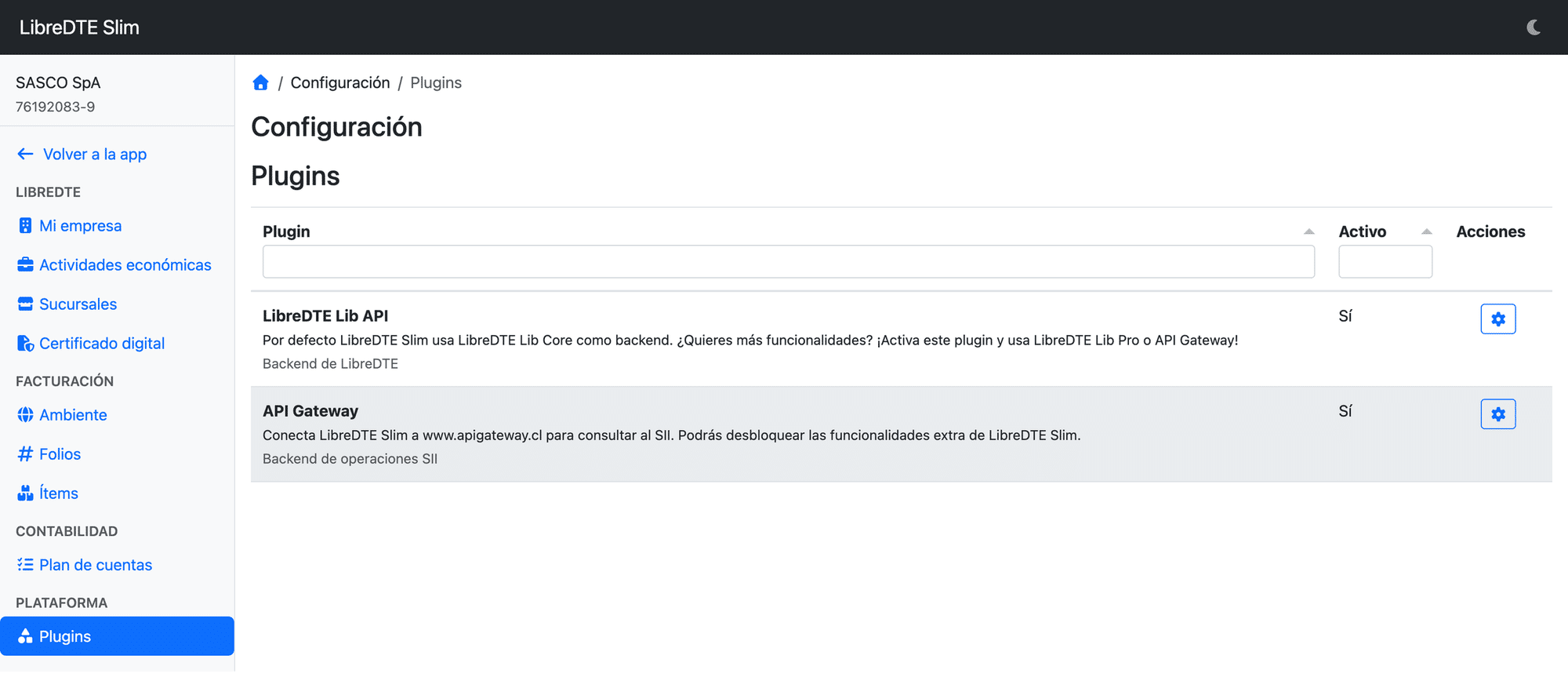Click the RUT 76192083-9 text
The image size is (1568, 681).
pyautogui.click(x=56, y=107)
